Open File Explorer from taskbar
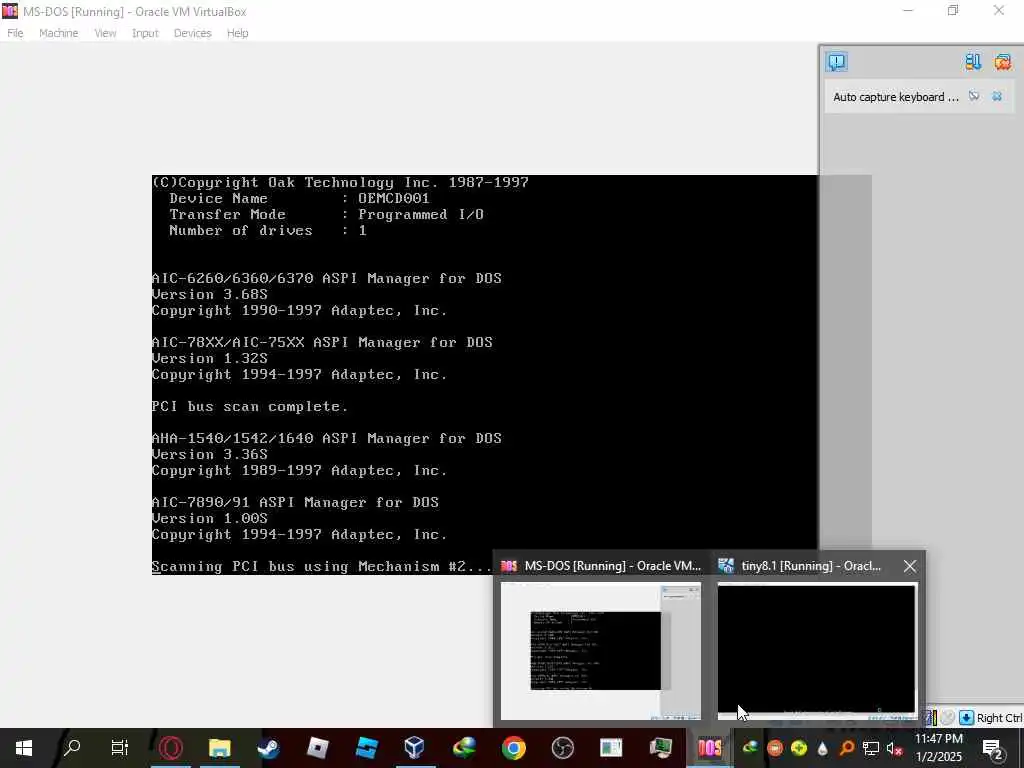The image size is (1024, 768). tap(219, 748)
